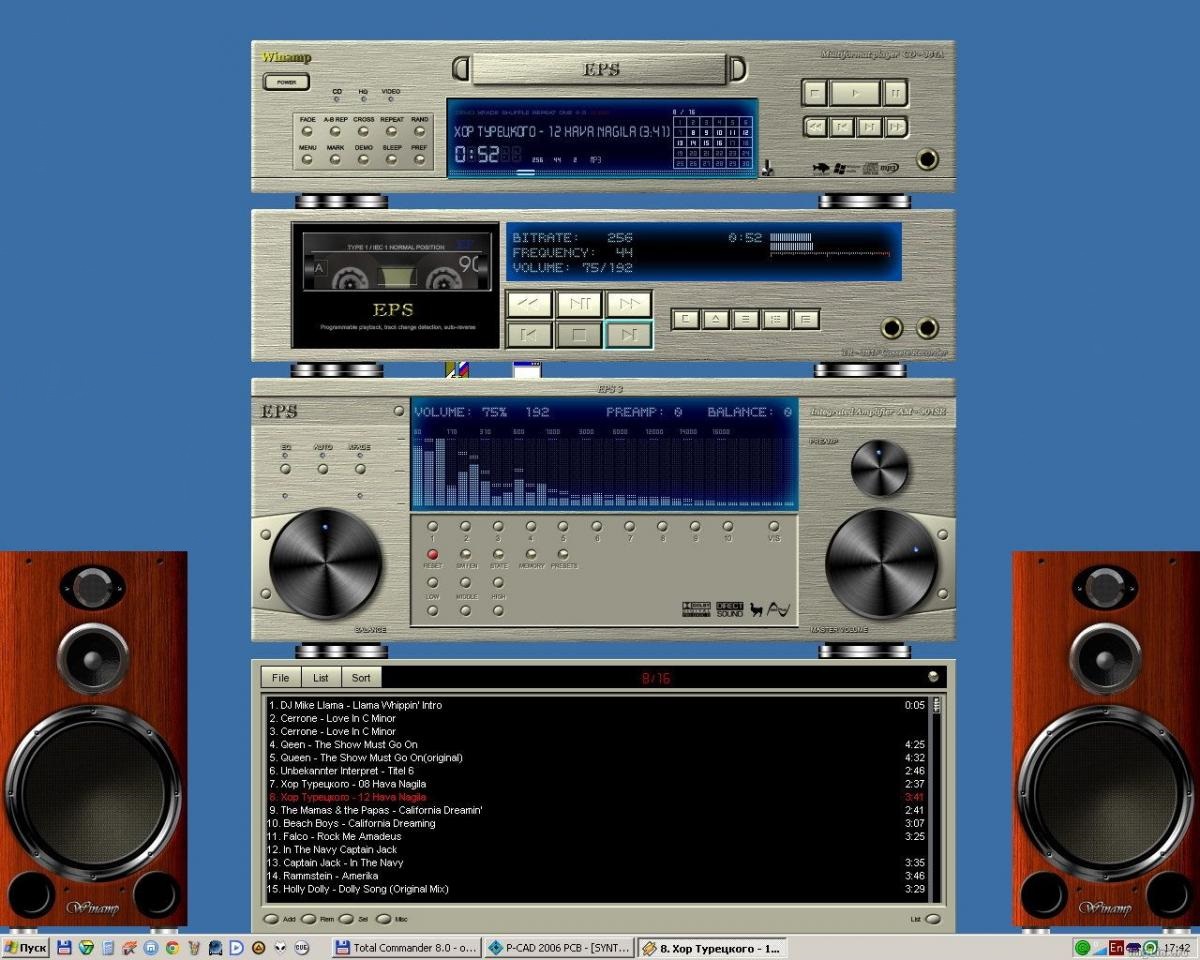This screenshot has width=1200, height=960.
Task: Open the playlist Sort menu
Action: pos(361,678)
